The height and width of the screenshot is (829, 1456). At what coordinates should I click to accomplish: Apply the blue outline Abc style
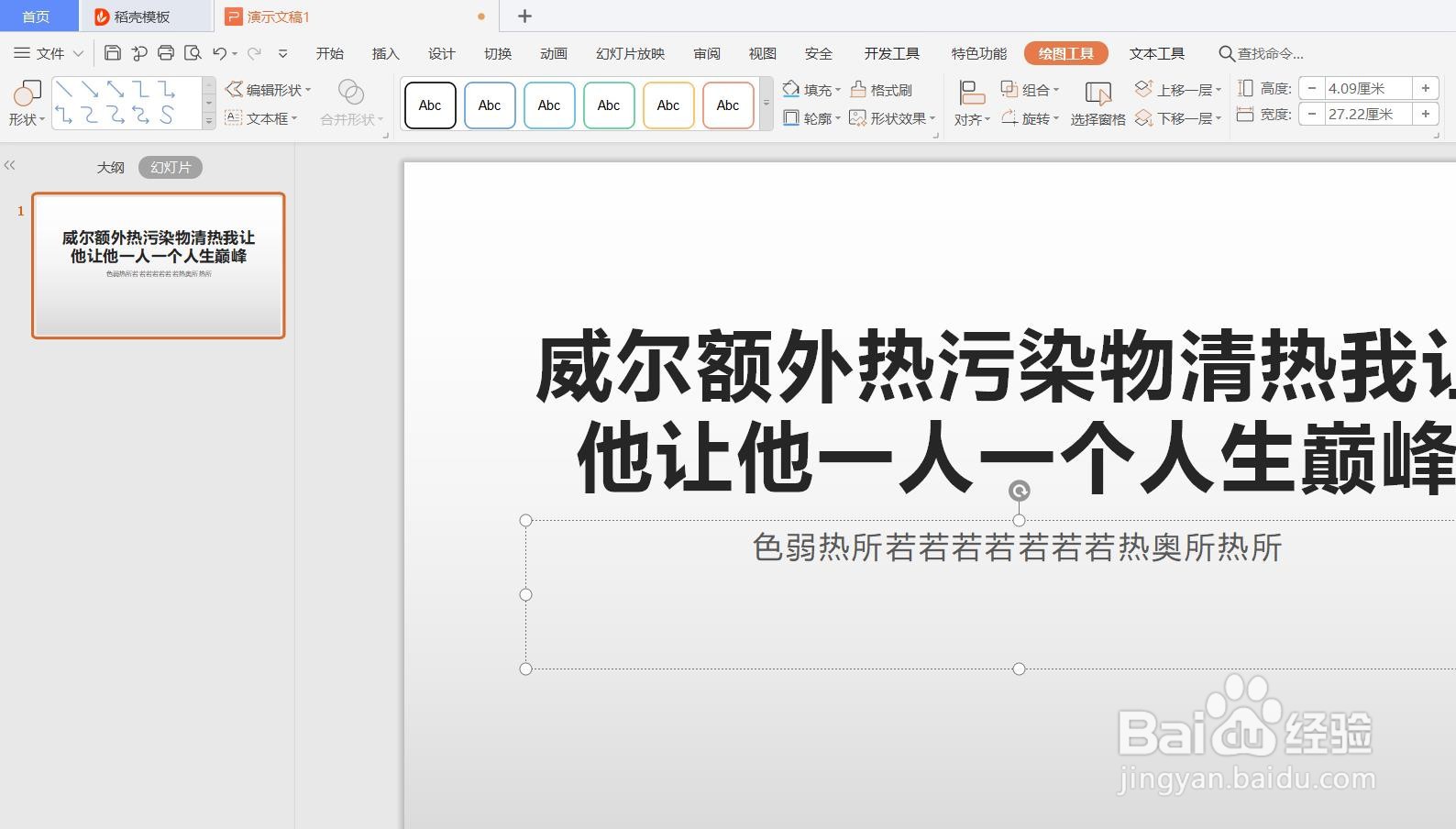tap(490, 105)
